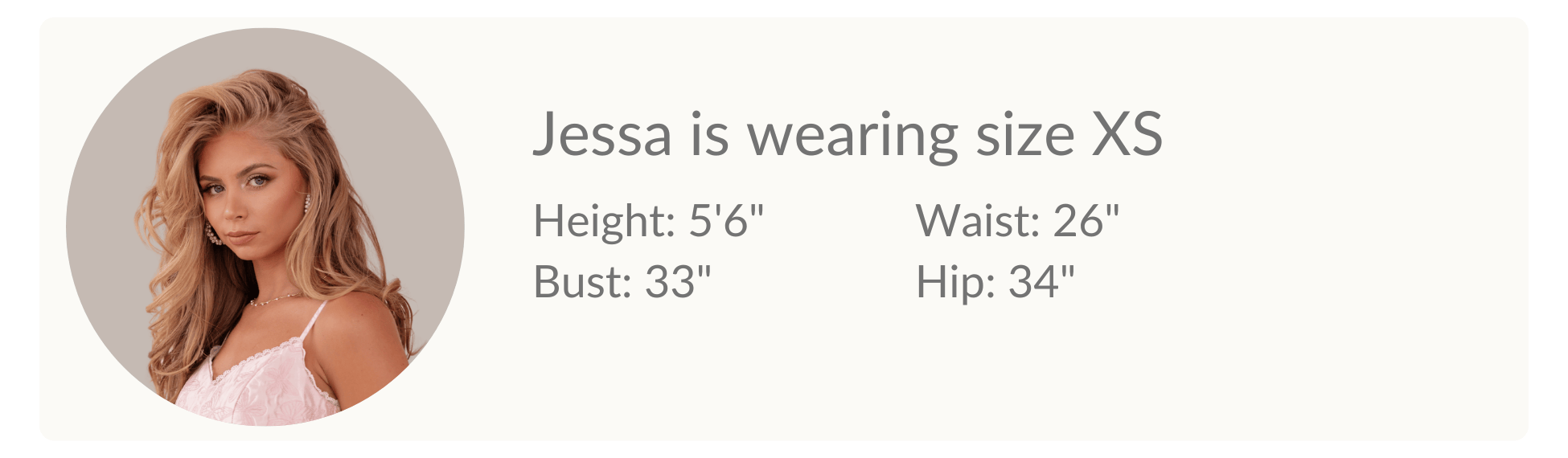Image resolution: width=1568 pixels, height=458 pixels.
Task: Select the Bust: 33" measurement text
Action: [x=622, y=282]
